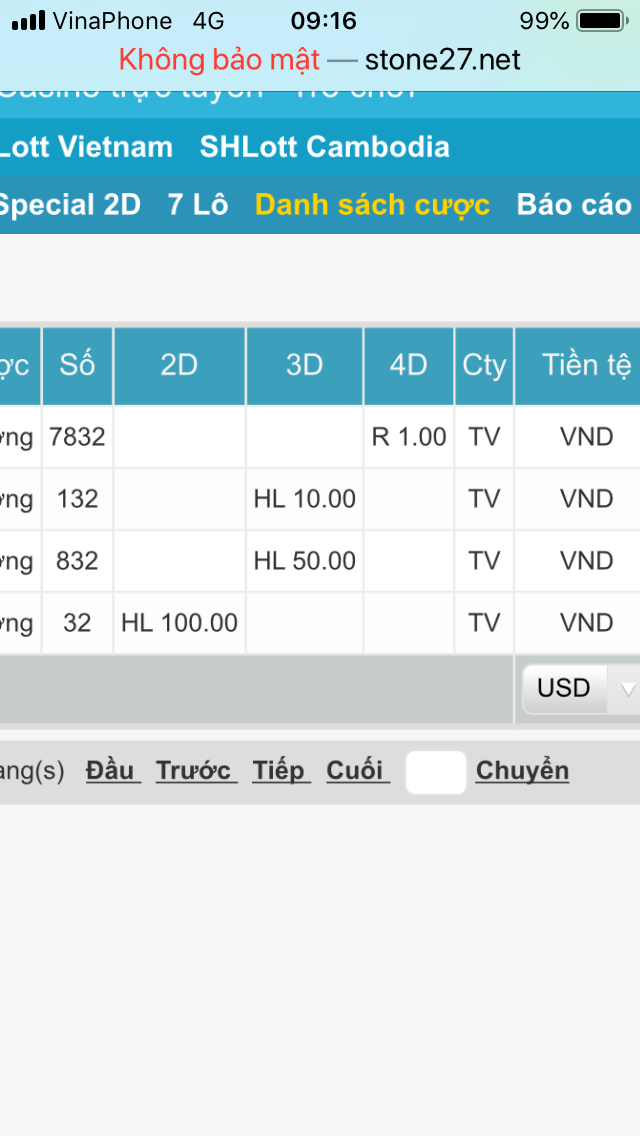The width and height of the screenshot is (640, 1136).
Task: Click the 3D column header
Action: tap(304, 365)
